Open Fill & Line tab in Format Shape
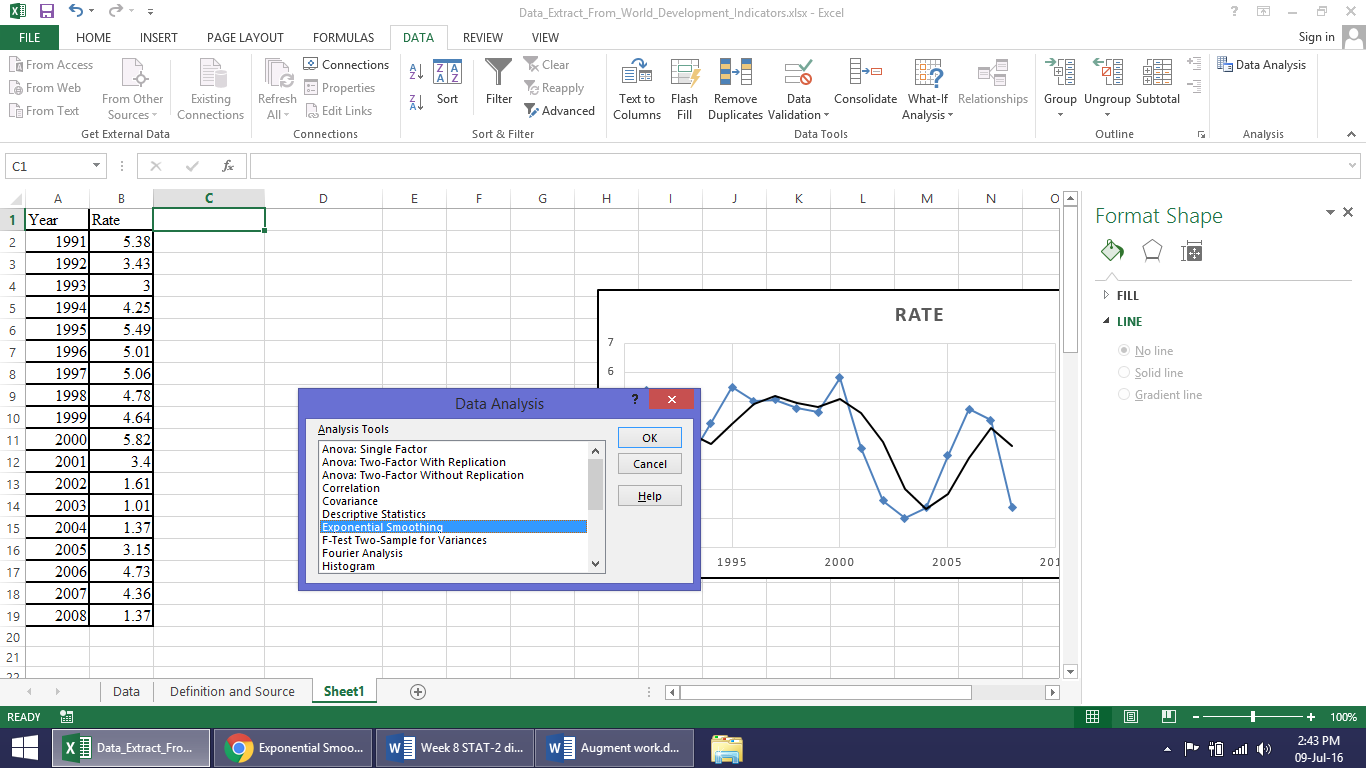Screen dimensions: 1366x768 [x=1112, y=251]
